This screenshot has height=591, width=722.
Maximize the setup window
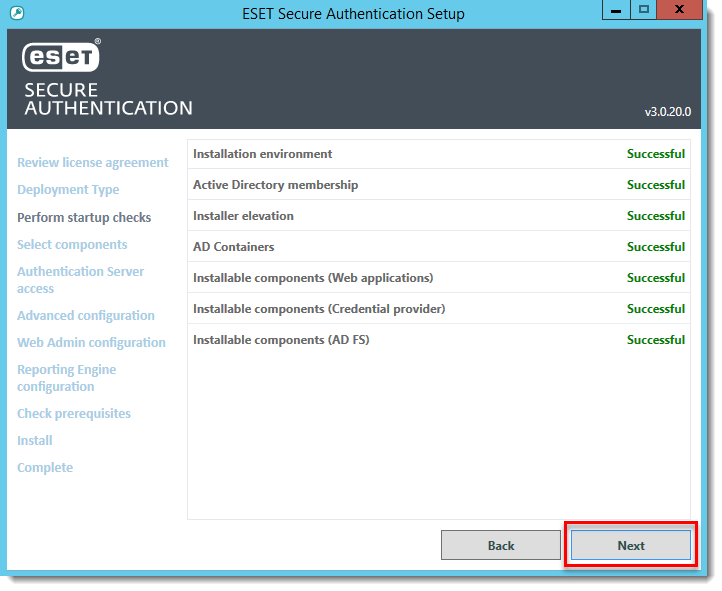(643, 10)
